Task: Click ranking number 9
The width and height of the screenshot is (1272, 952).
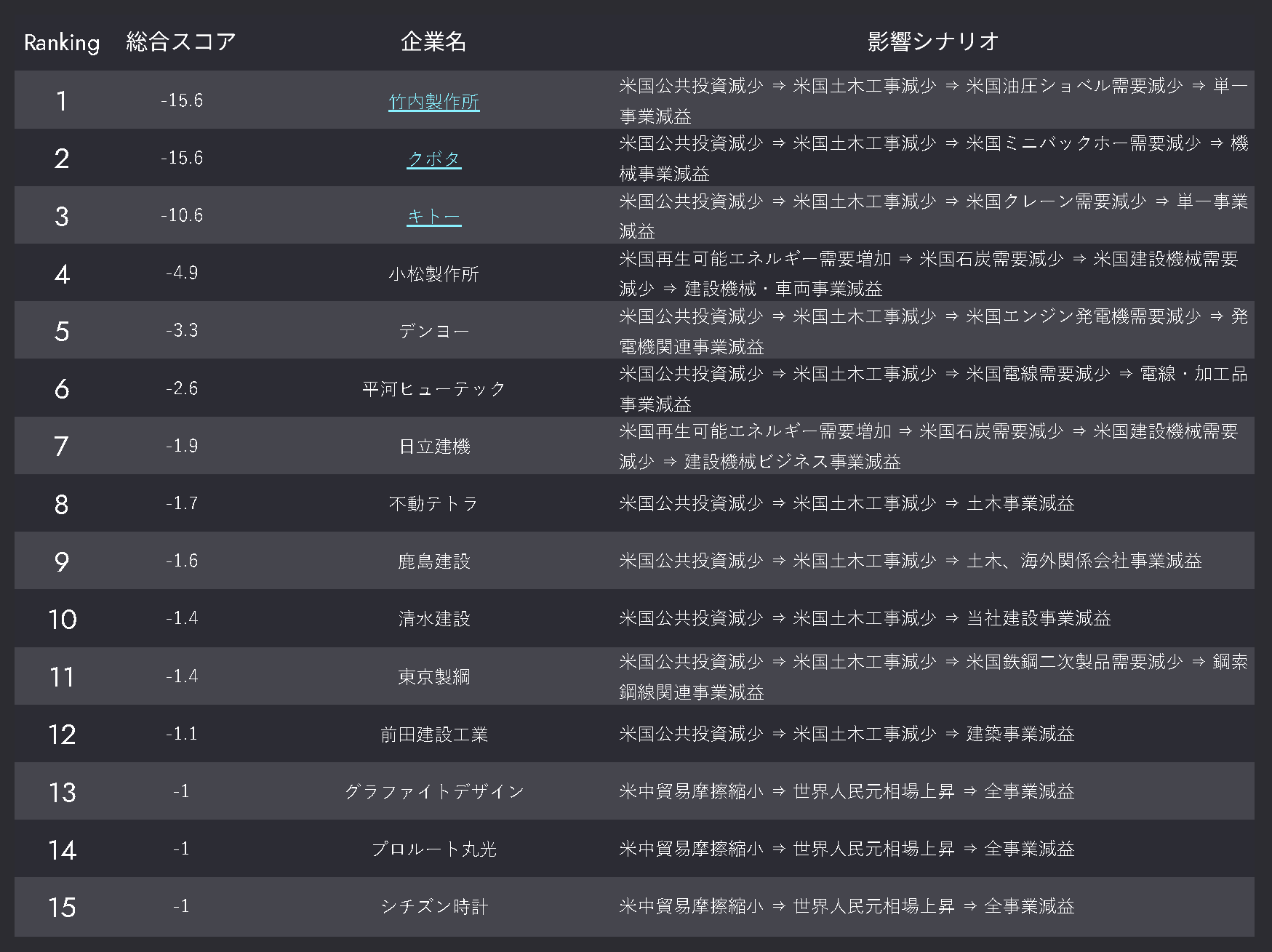Action: (62, 561)
